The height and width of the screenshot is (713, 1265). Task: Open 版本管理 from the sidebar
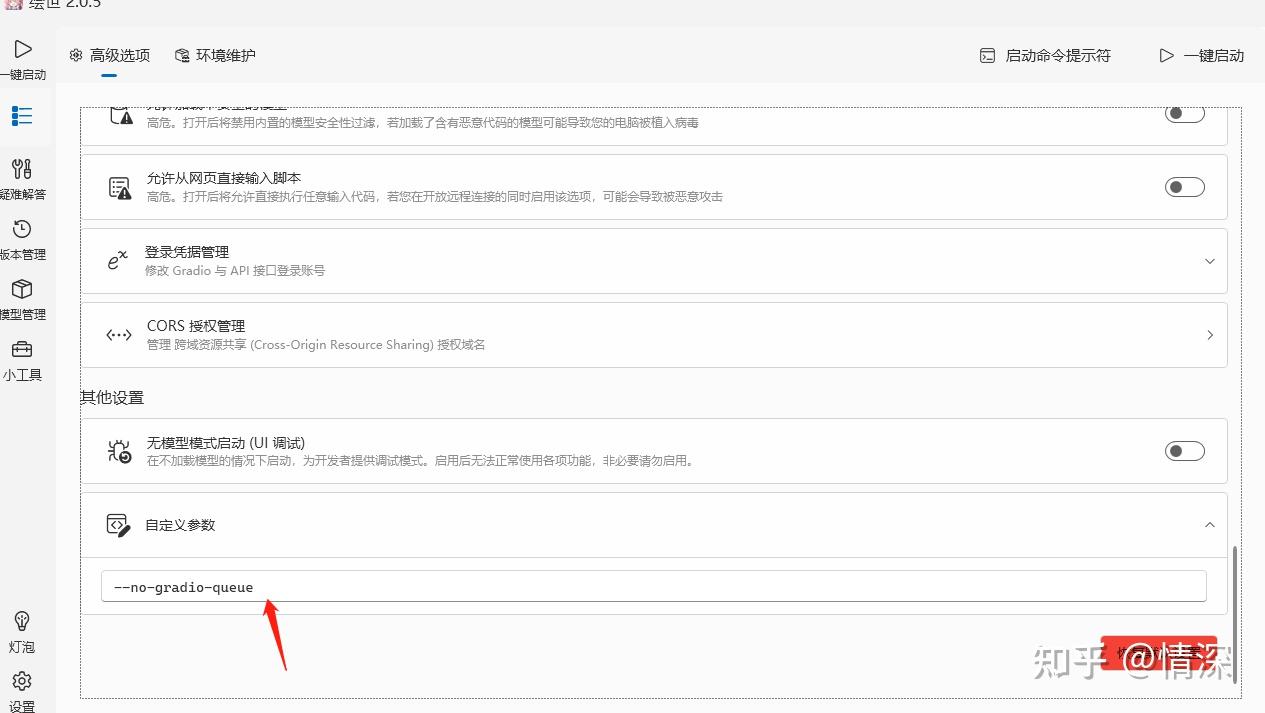[x=22, y=238]
